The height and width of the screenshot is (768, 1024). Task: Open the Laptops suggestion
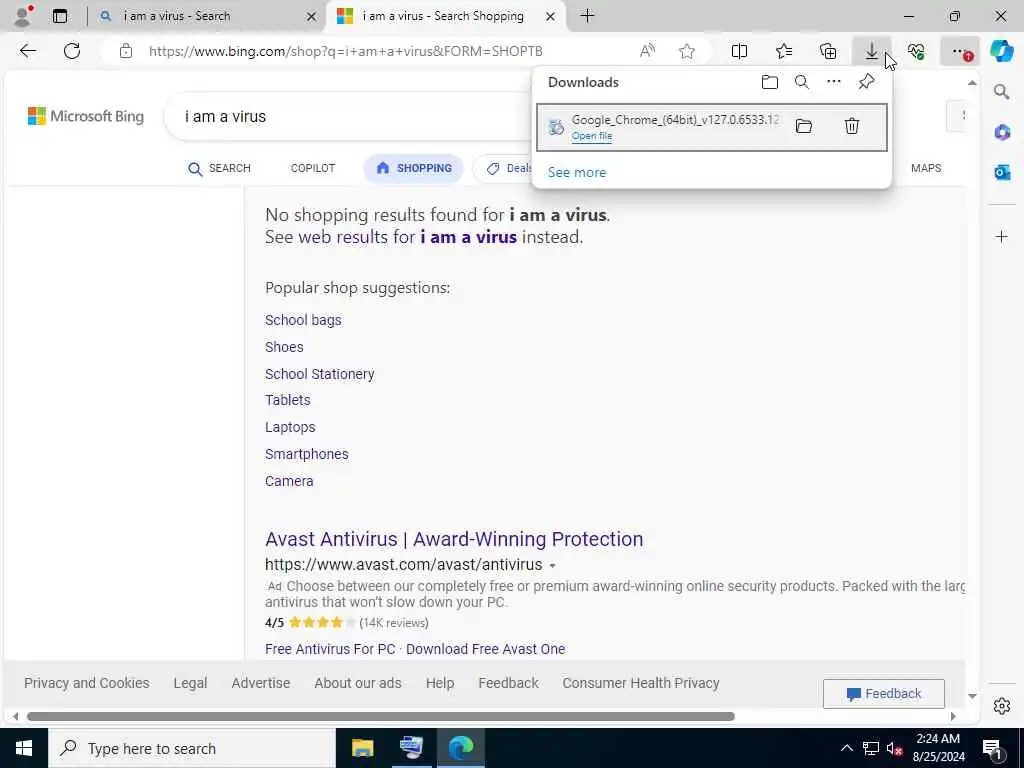290,427
